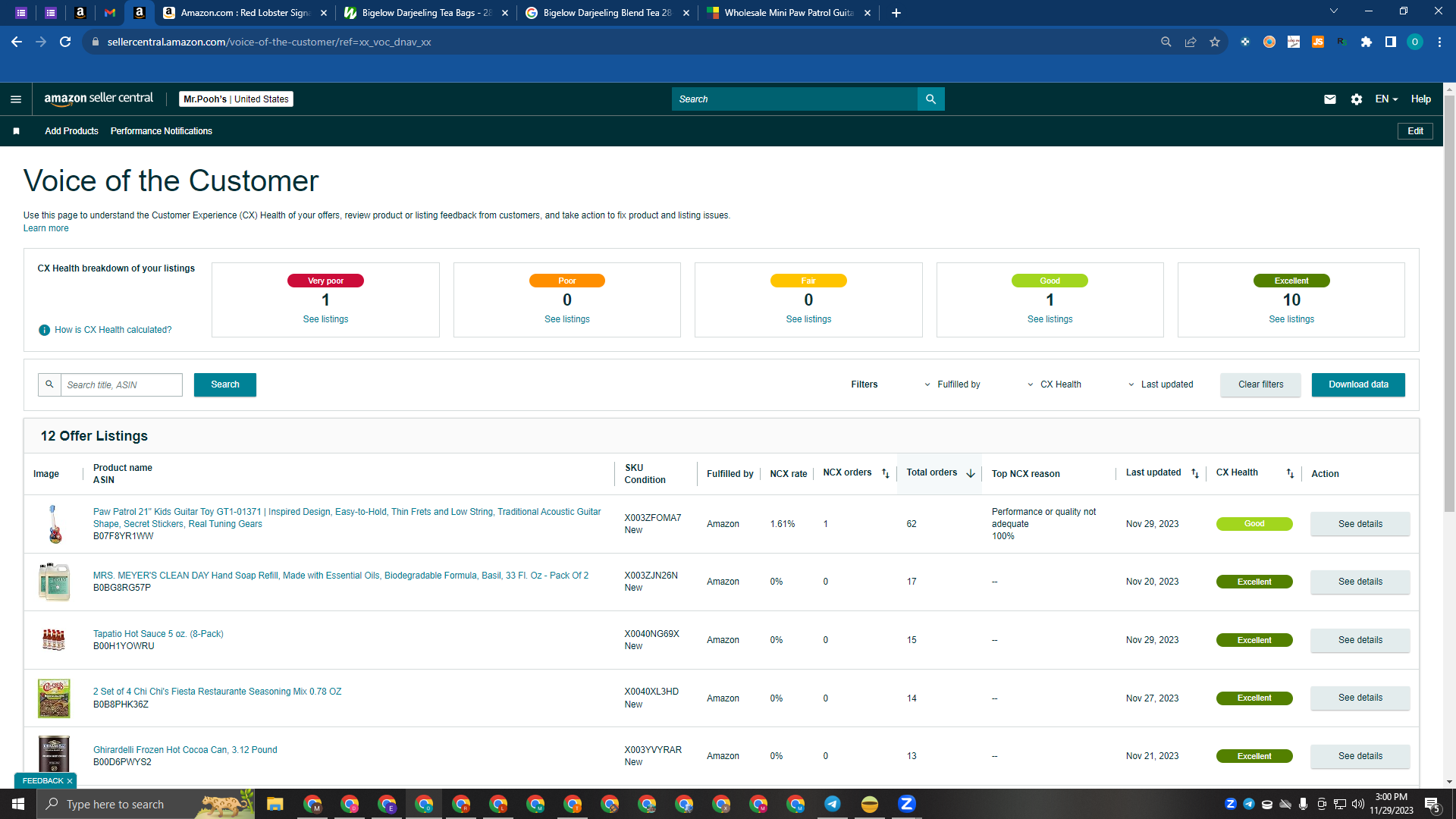Click the Clear filters button
The width and height of the screenshot is (1456, 819).
pos(1260,384)
